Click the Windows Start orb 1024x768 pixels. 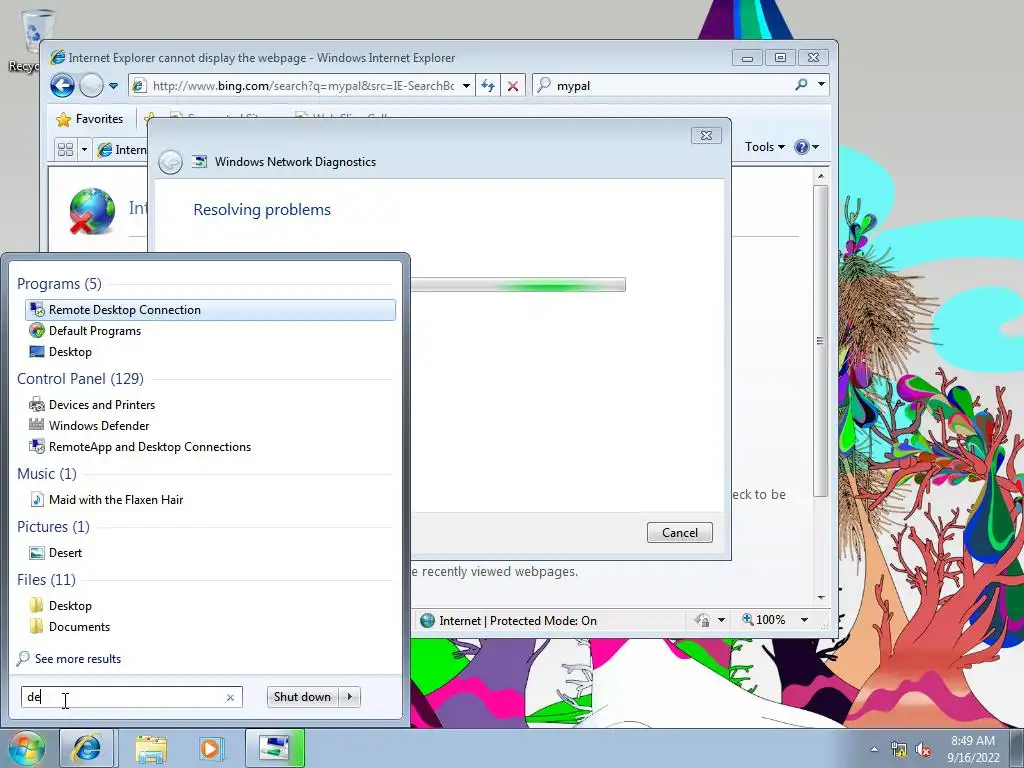pyautogui.click(x=27, y=748)
